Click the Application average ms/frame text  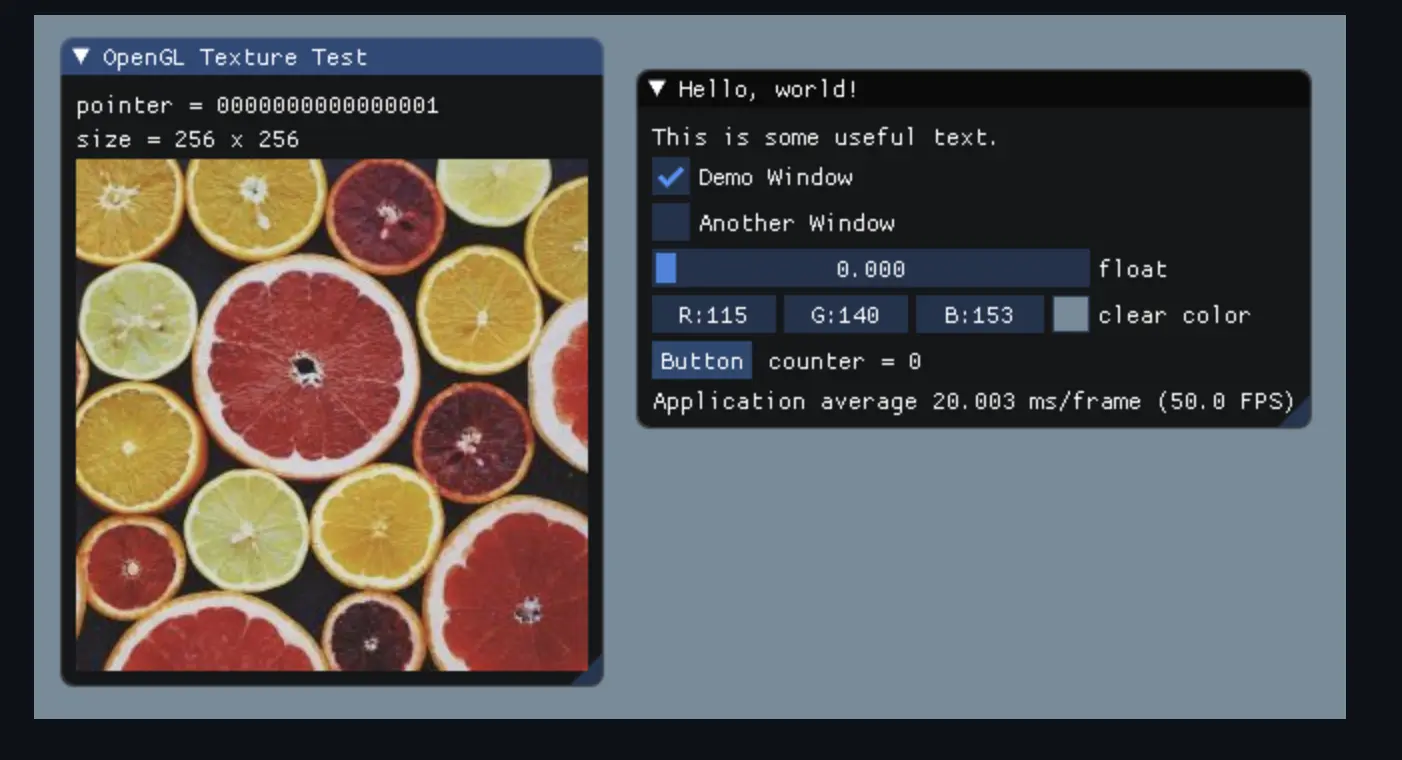974,402
